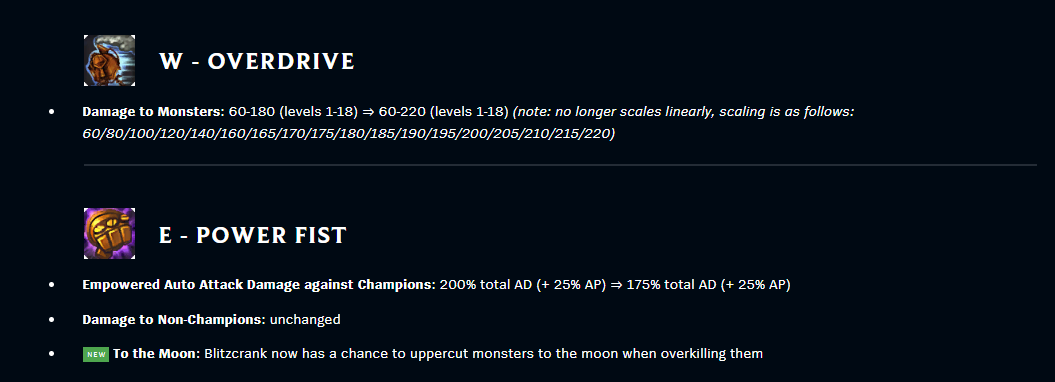Screen dimensions: 1055x382
Task: Select the W - OVERDRIVE heading
Action: (257, 61)
